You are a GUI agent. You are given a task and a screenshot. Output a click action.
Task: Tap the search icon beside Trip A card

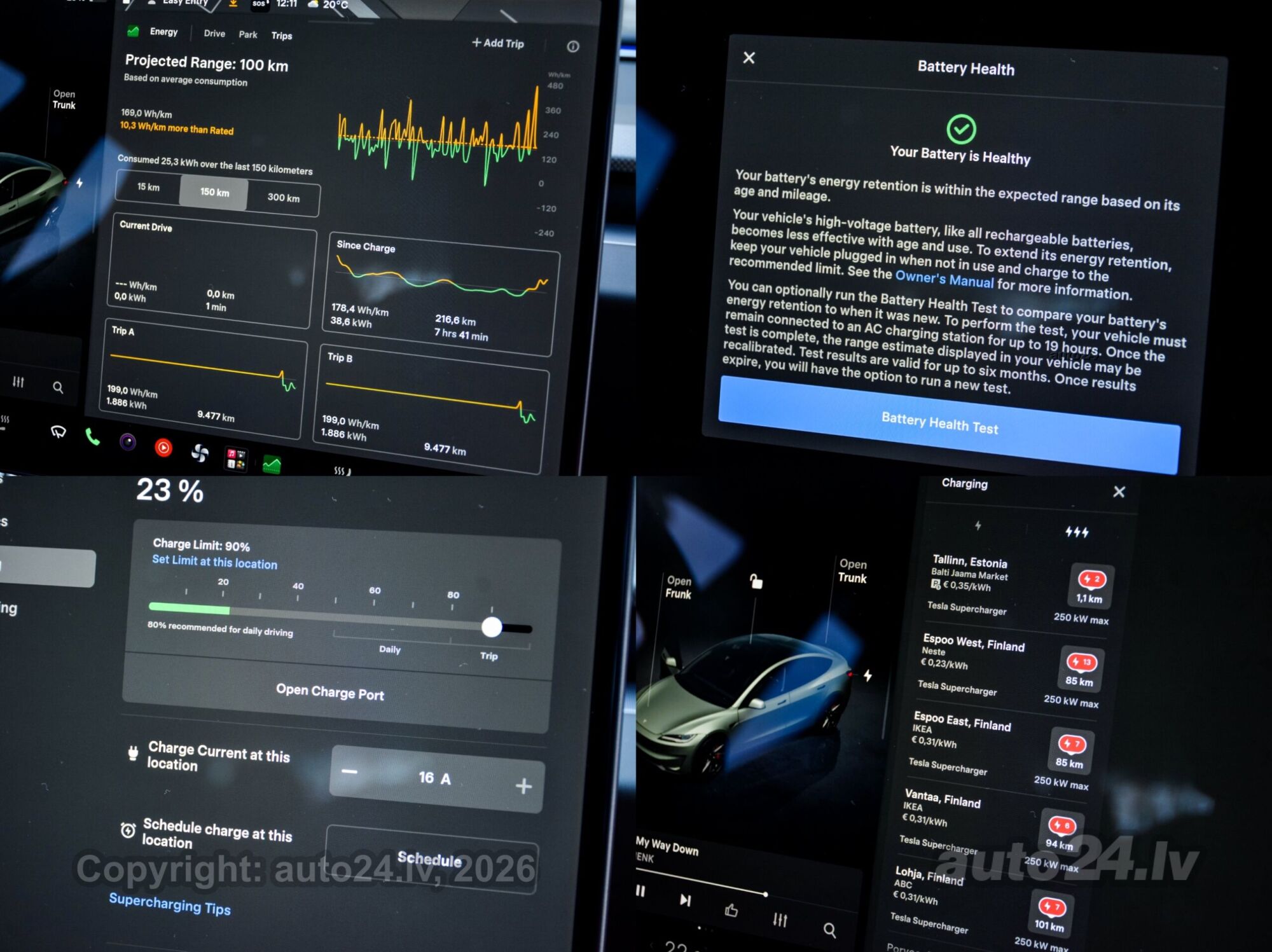pos(58,387)
